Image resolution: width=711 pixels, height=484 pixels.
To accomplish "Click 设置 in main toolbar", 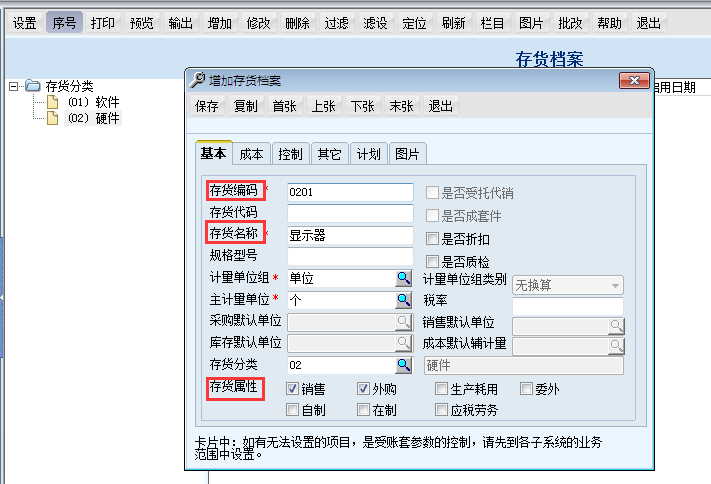I will point(24,23).
